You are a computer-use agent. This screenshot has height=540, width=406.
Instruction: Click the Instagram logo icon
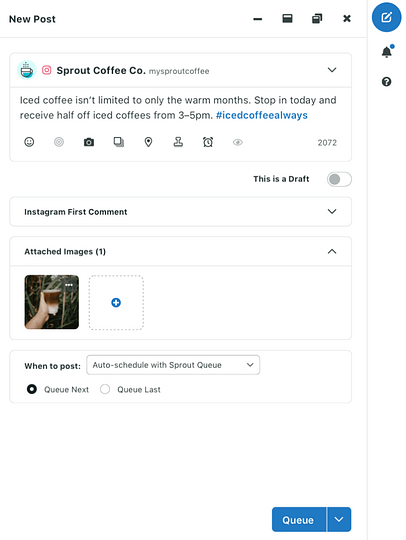click(46, 70)
